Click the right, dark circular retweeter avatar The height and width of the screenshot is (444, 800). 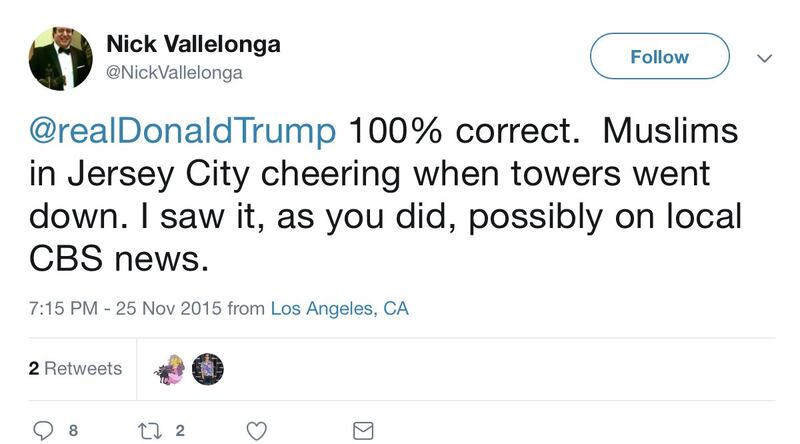click(207, 369)
